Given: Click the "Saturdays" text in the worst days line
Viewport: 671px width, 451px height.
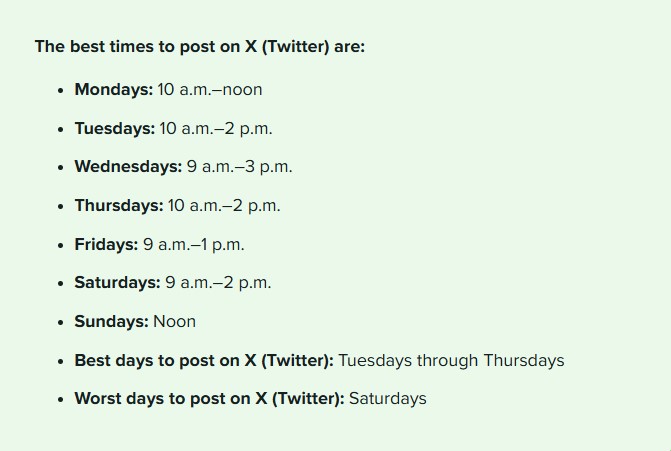Looking at the screenshot, I should tap(388, 398).
